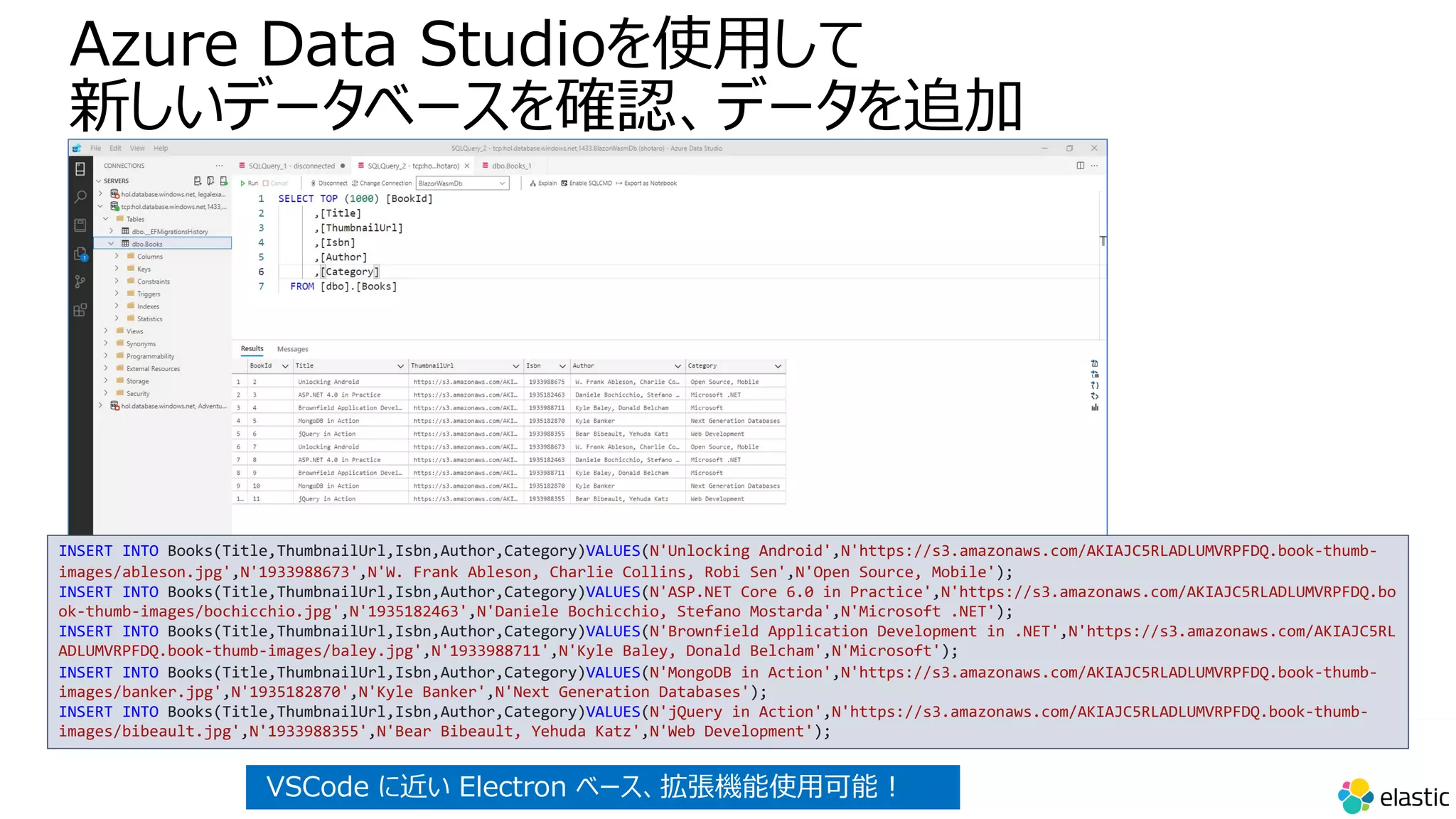This screenshot has height=819, width=1456.
Task: Click the Azure Data Studio app logo
Action: (x=77, y=148)
